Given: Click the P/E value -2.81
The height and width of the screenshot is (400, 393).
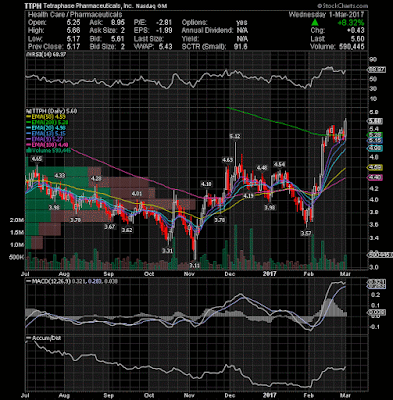Looking at the screenshot, I should tap(164, 23).
